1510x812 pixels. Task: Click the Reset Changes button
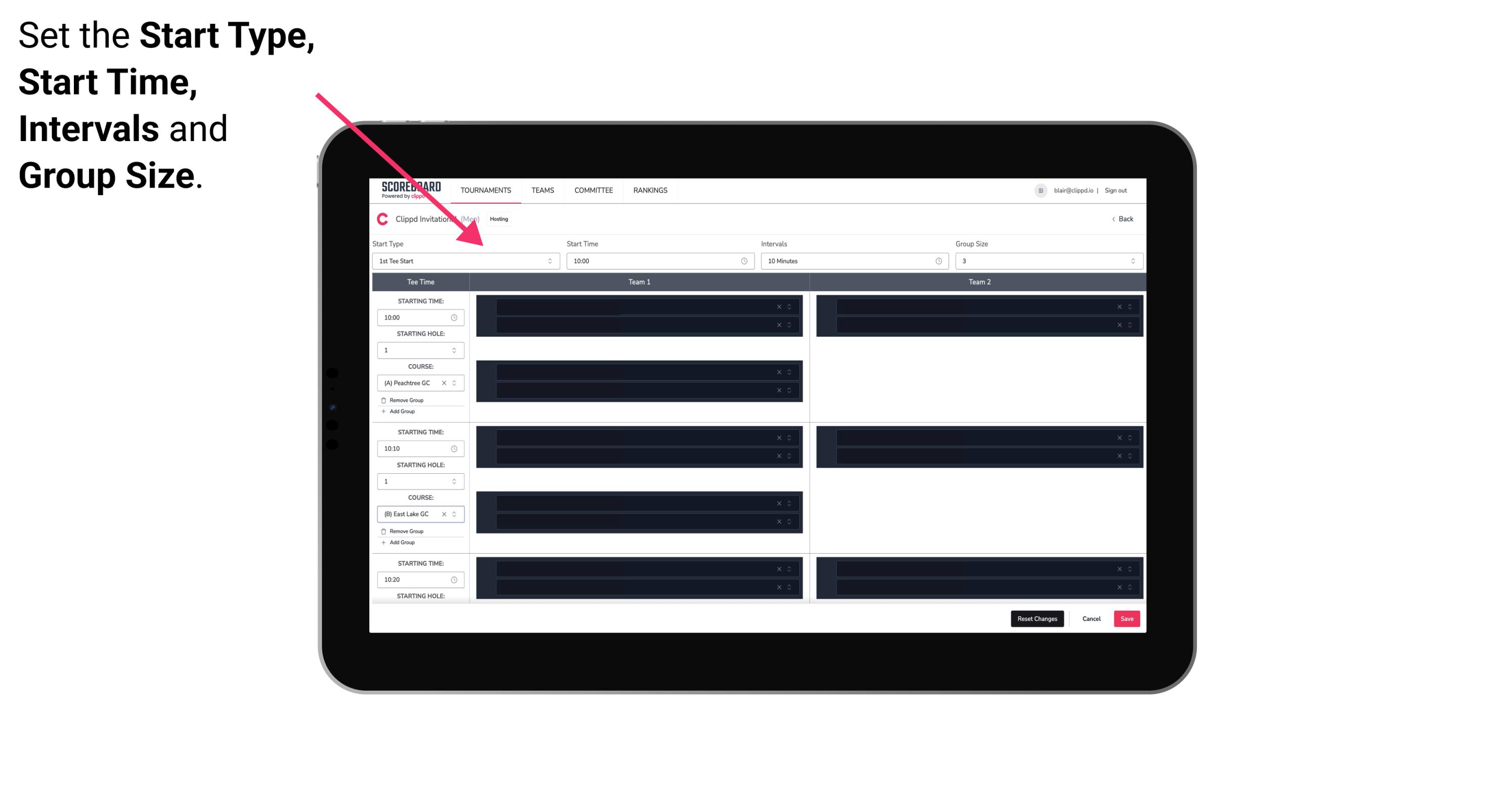tap(1037, 618)
